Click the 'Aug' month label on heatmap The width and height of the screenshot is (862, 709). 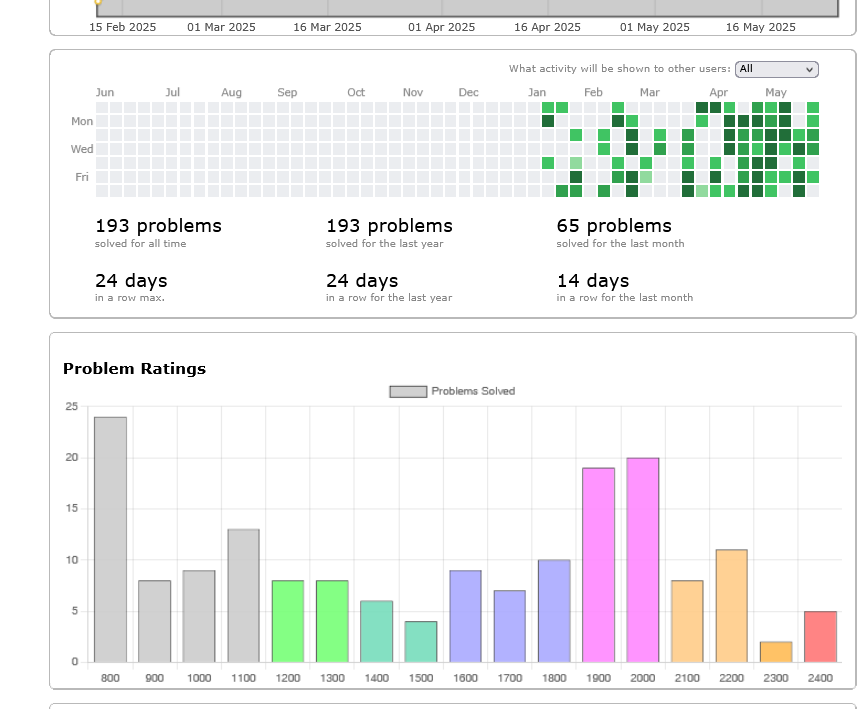click(231, 92)
